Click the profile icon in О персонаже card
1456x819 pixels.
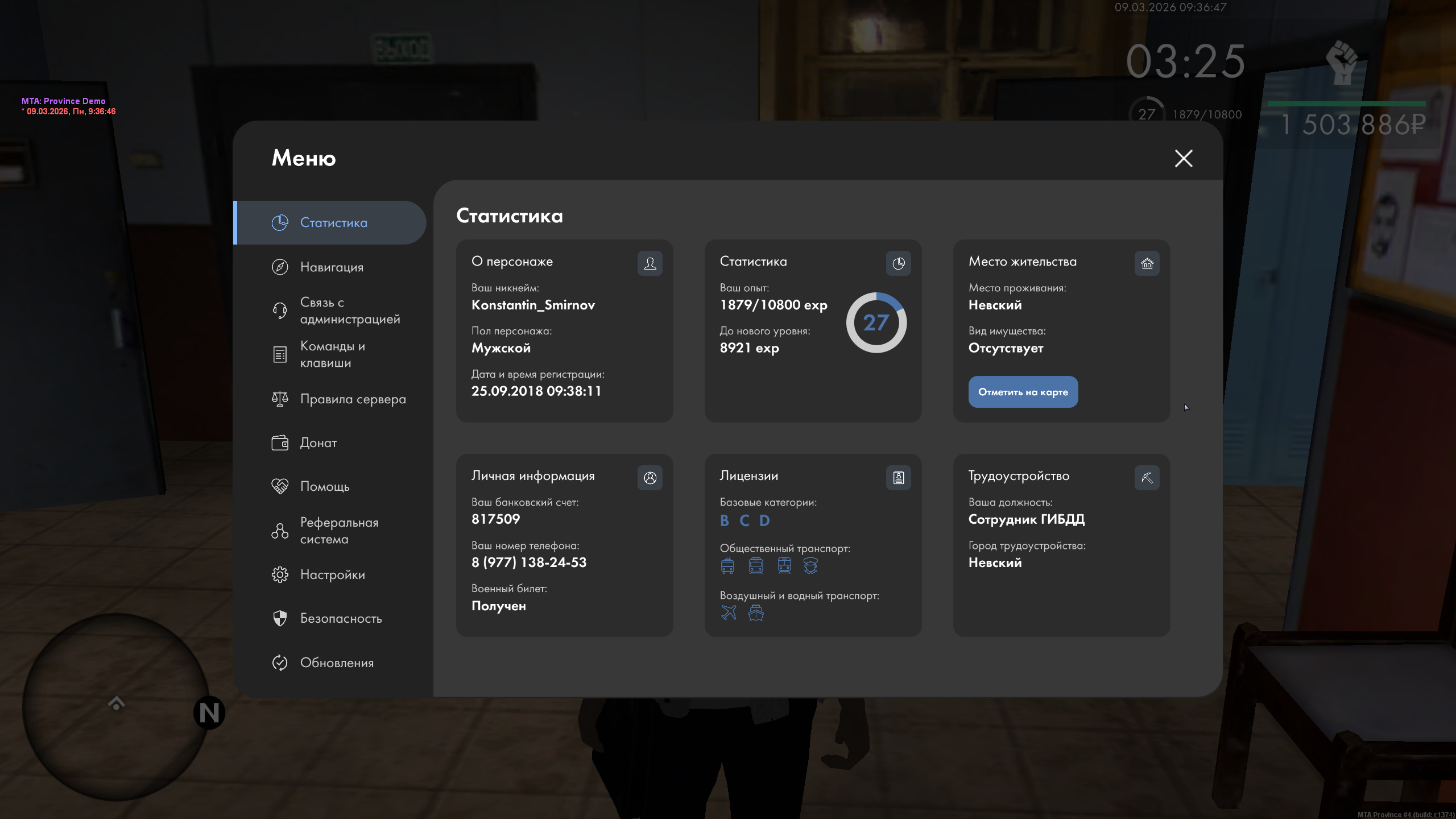pyautogui.click(x=650, y=263)
